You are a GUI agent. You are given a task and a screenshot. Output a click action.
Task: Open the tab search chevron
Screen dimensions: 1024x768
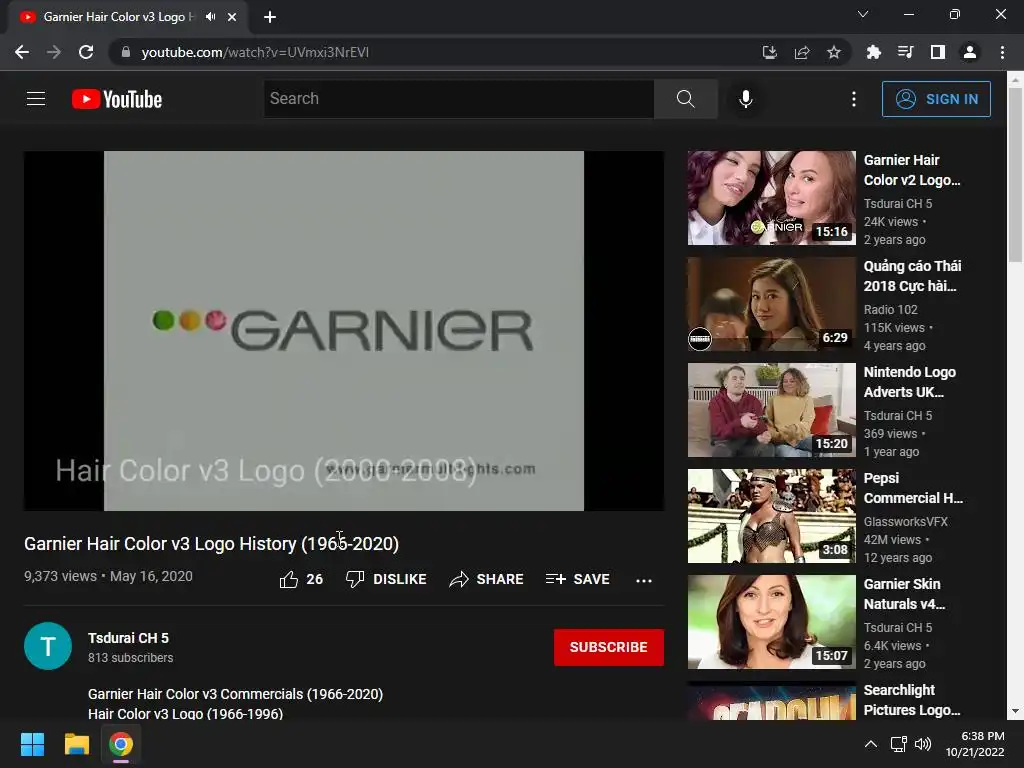pyautogui.click(x=863, y=14)
